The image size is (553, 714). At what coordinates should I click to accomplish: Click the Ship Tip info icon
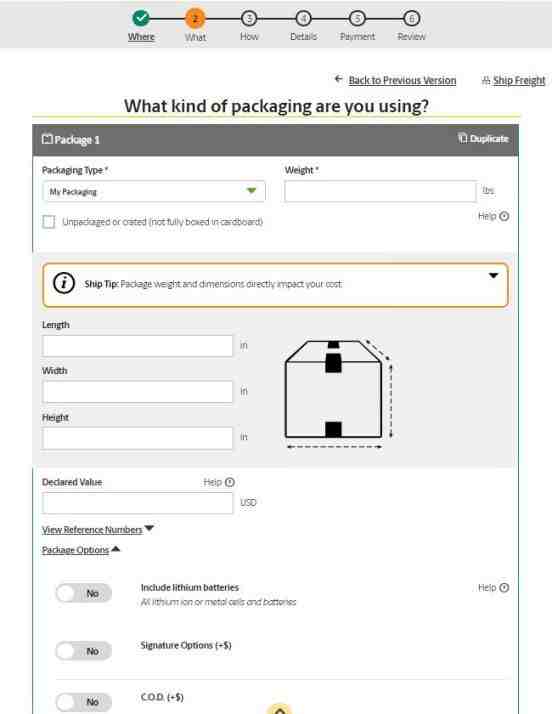(x=64, y=283)
